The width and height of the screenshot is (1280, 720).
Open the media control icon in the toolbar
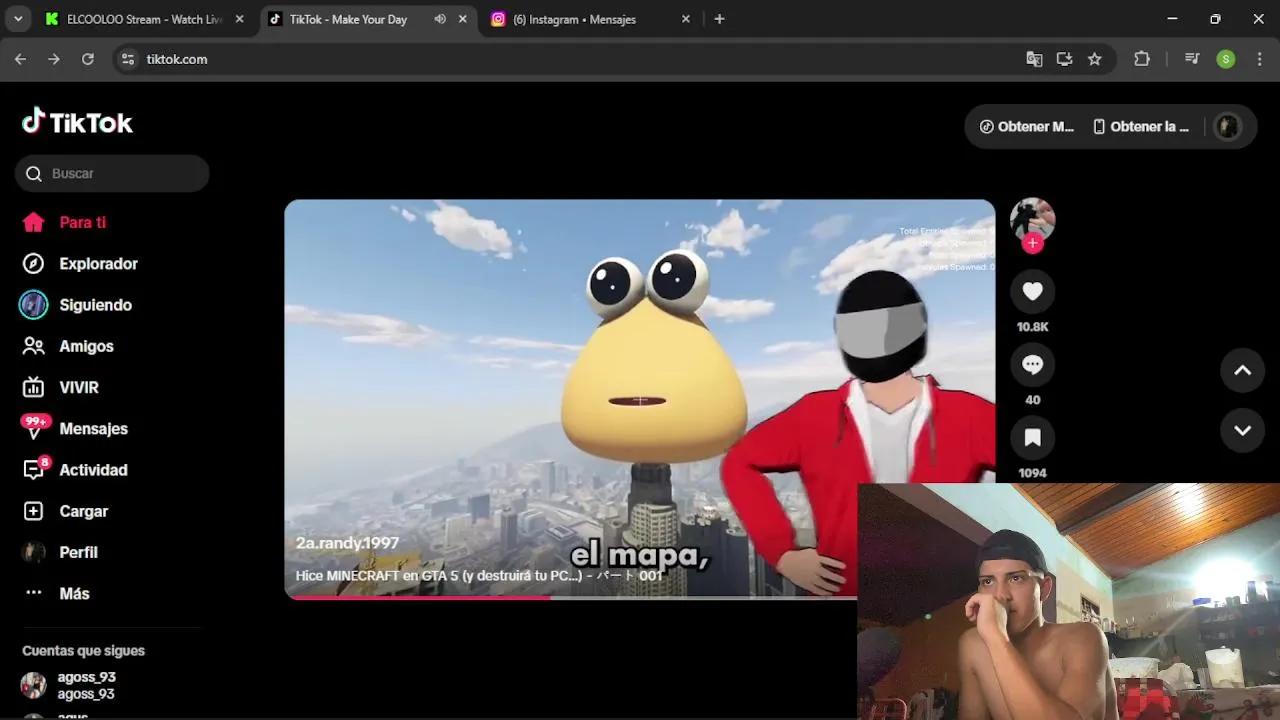tap(1192, 59)
